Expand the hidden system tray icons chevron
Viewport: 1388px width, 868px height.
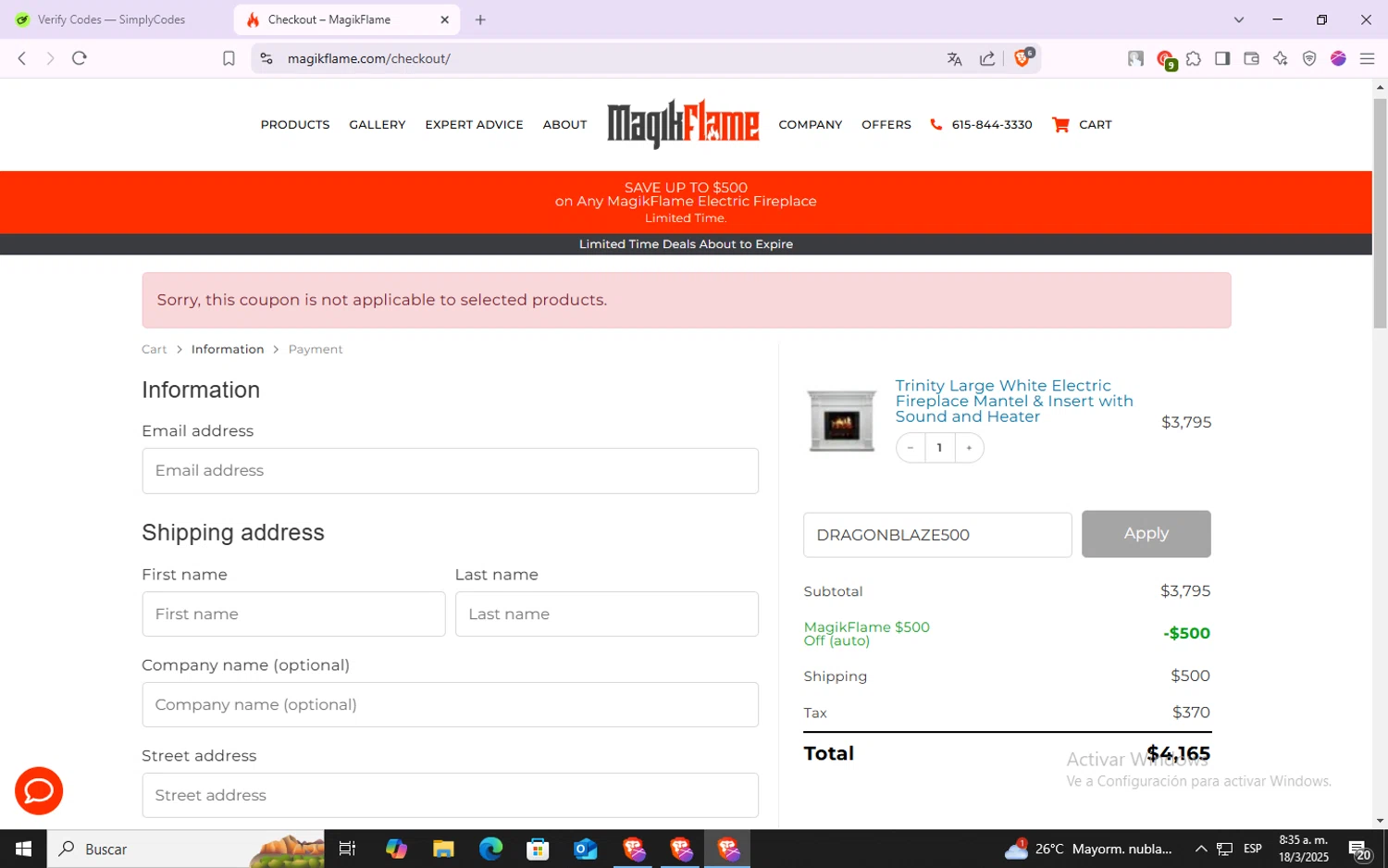pos(1201,849)
